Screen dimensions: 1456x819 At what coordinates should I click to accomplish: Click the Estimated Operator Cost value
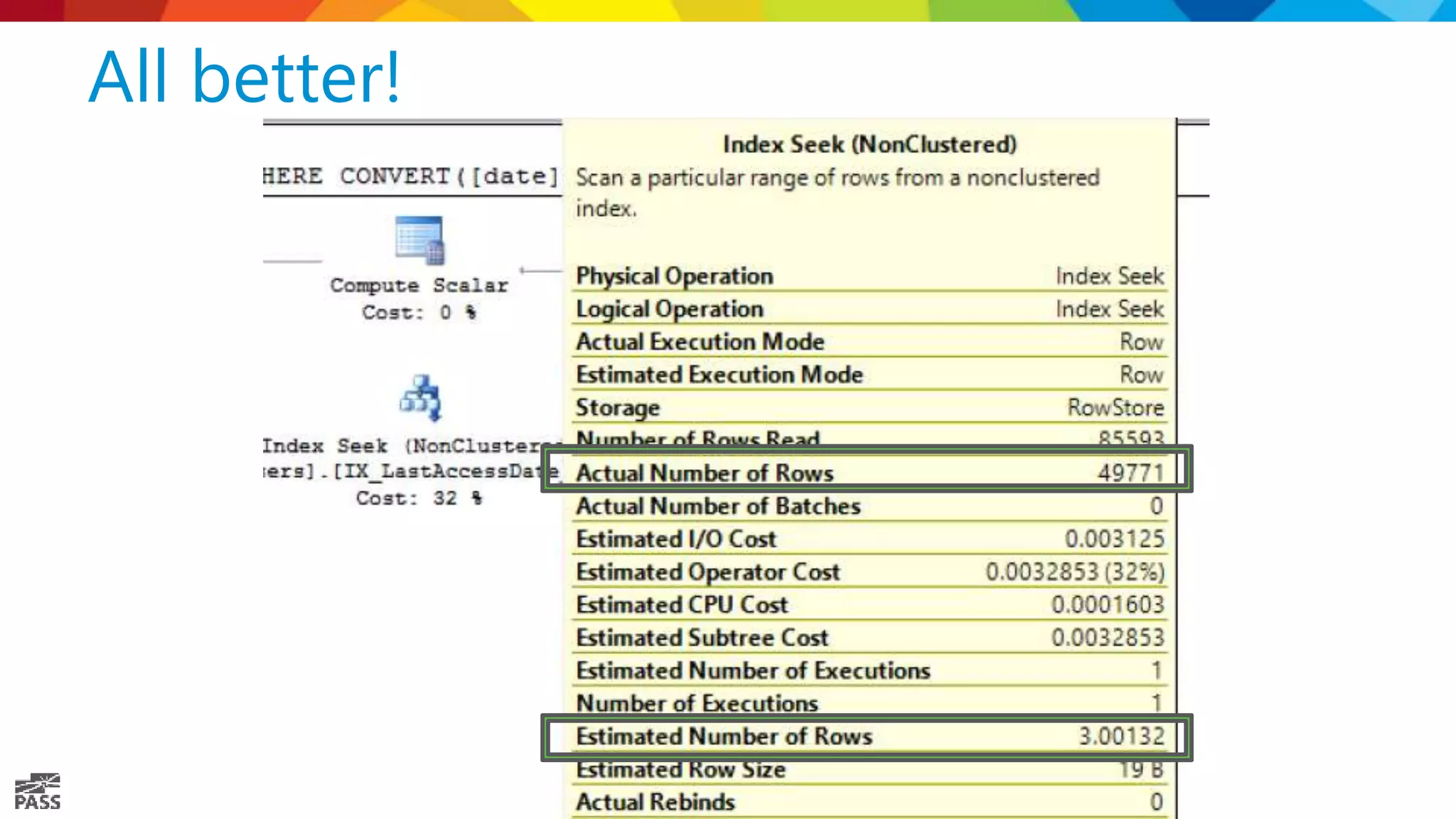point(1074,572)
